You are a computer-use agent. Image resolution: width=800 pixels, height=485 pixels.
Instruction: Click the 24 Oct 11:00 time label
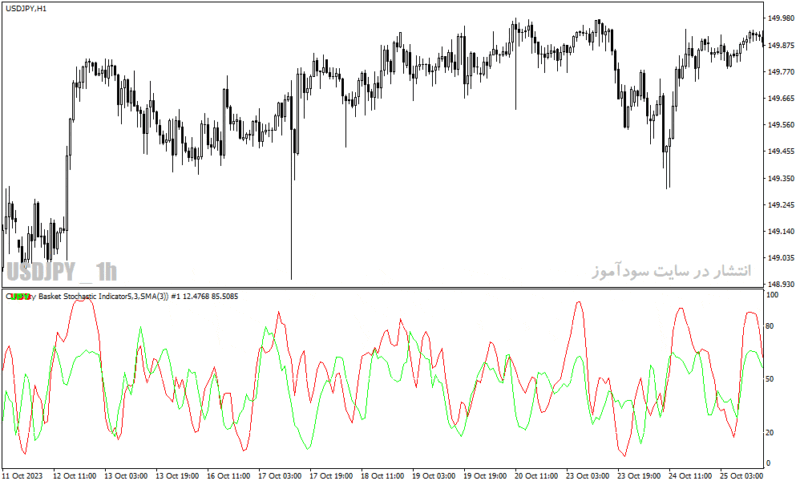690,476
